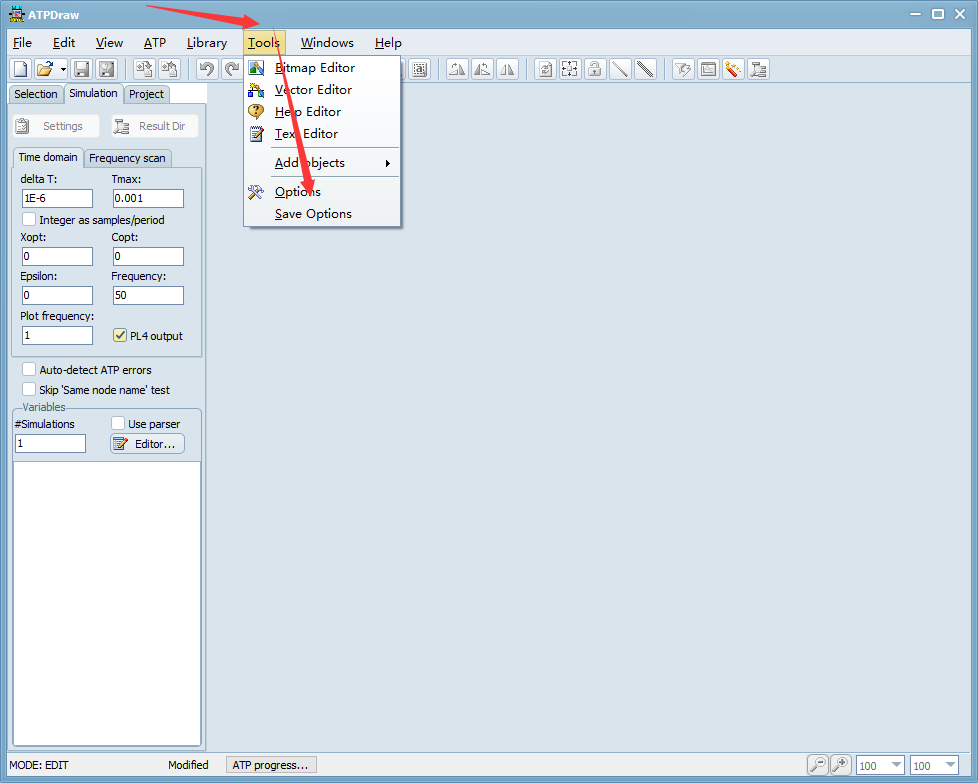Tick the Auto-detect ATP errors checkbox

point(29,370)
